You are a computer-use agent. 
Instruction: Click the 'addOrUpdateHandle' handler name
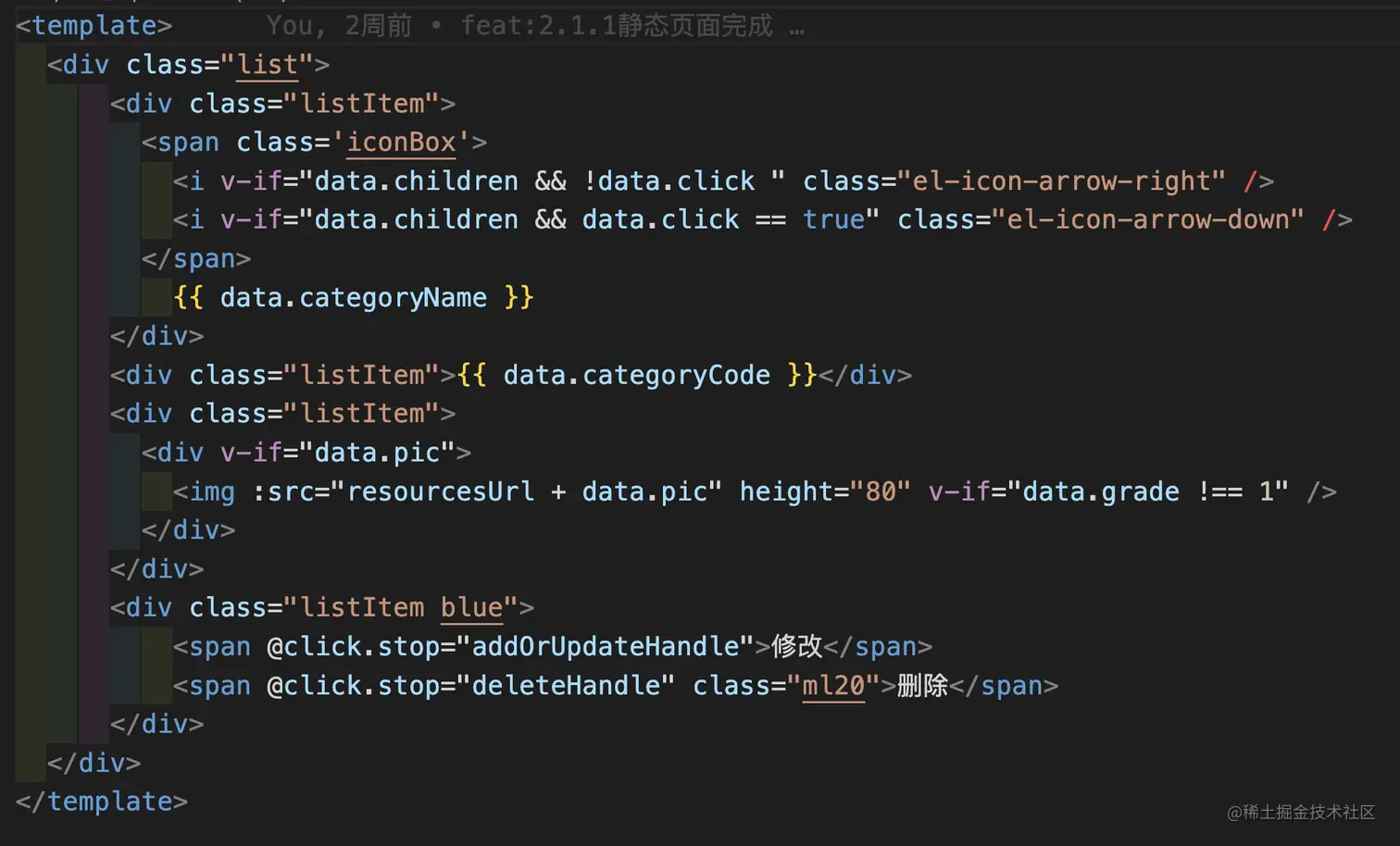[x=606, y=646]
